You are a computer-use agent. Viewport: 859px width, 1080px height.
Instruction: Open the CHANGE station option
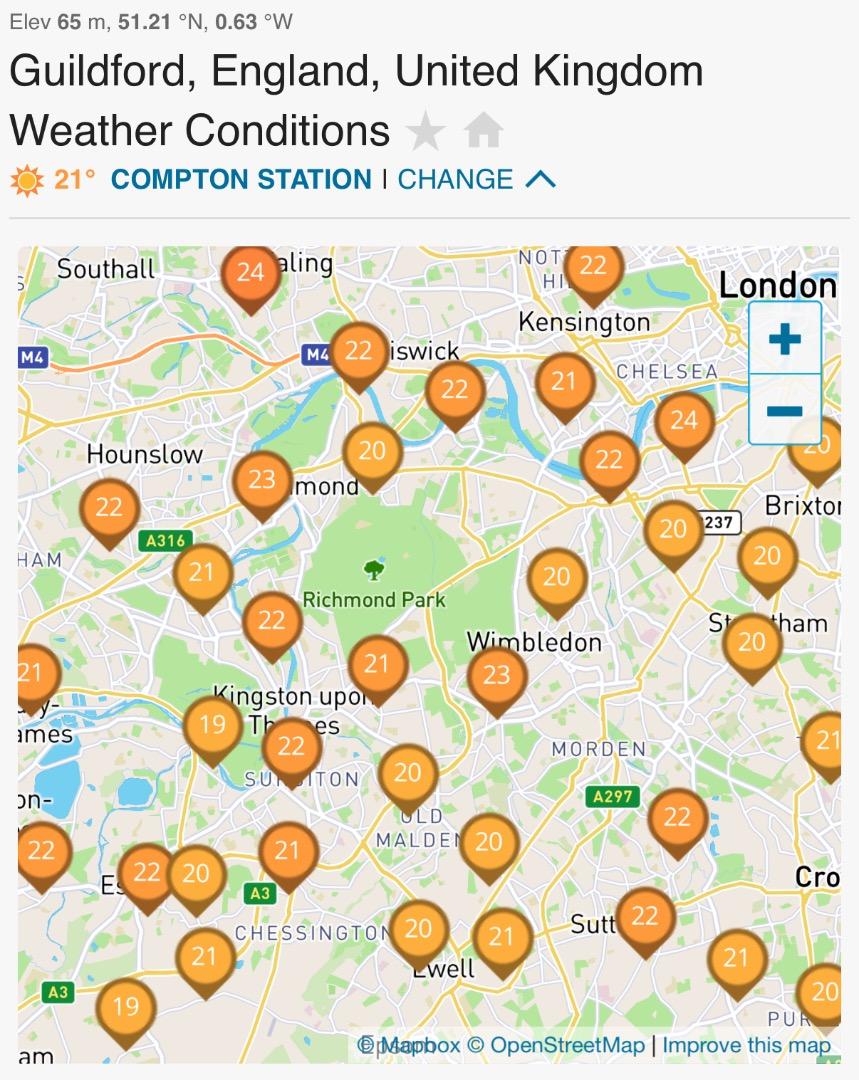pos(455,180)
